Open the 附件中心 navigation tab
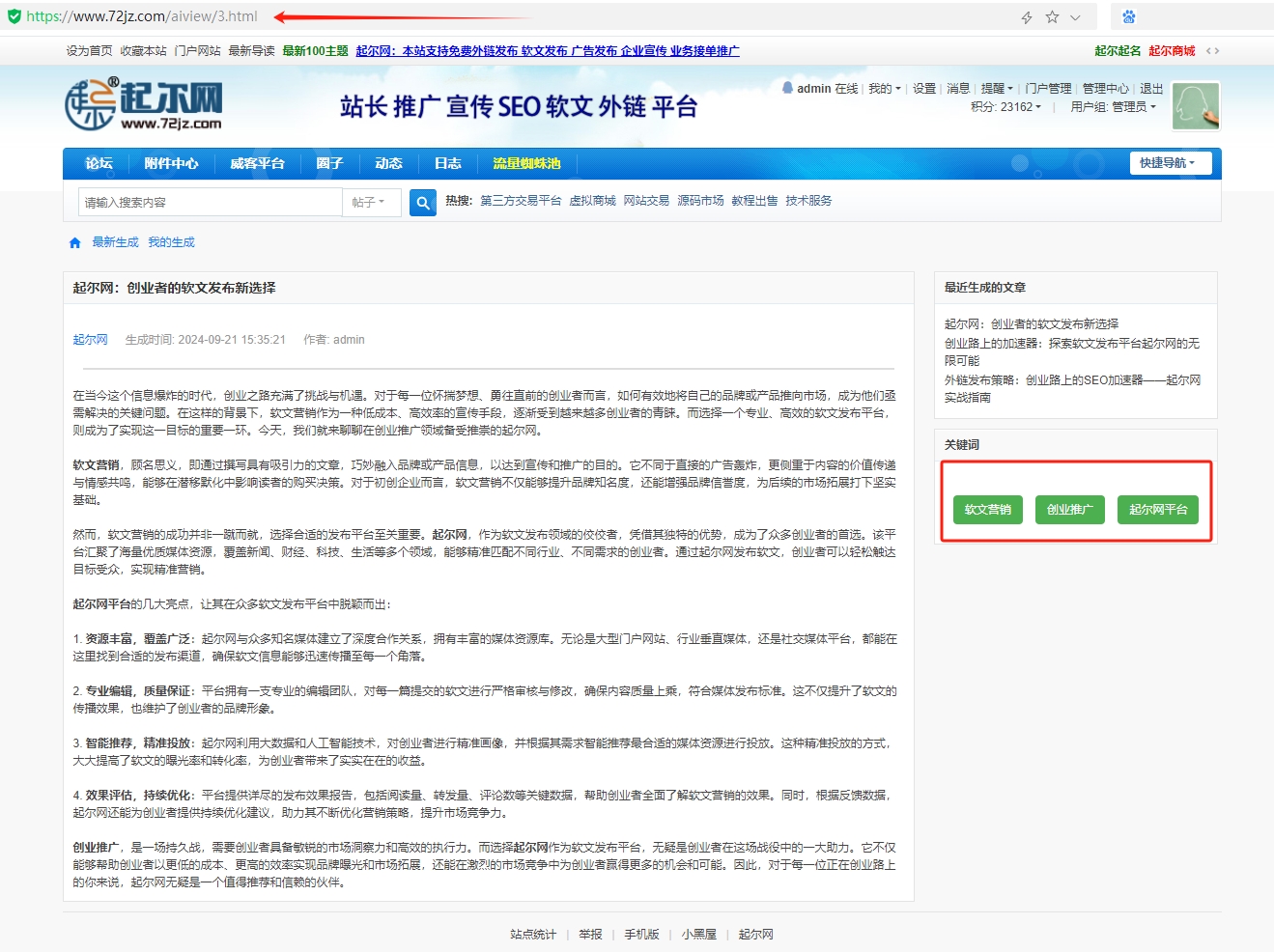The height and width of the screenshot is (952, 1274). tap(171, 163)
